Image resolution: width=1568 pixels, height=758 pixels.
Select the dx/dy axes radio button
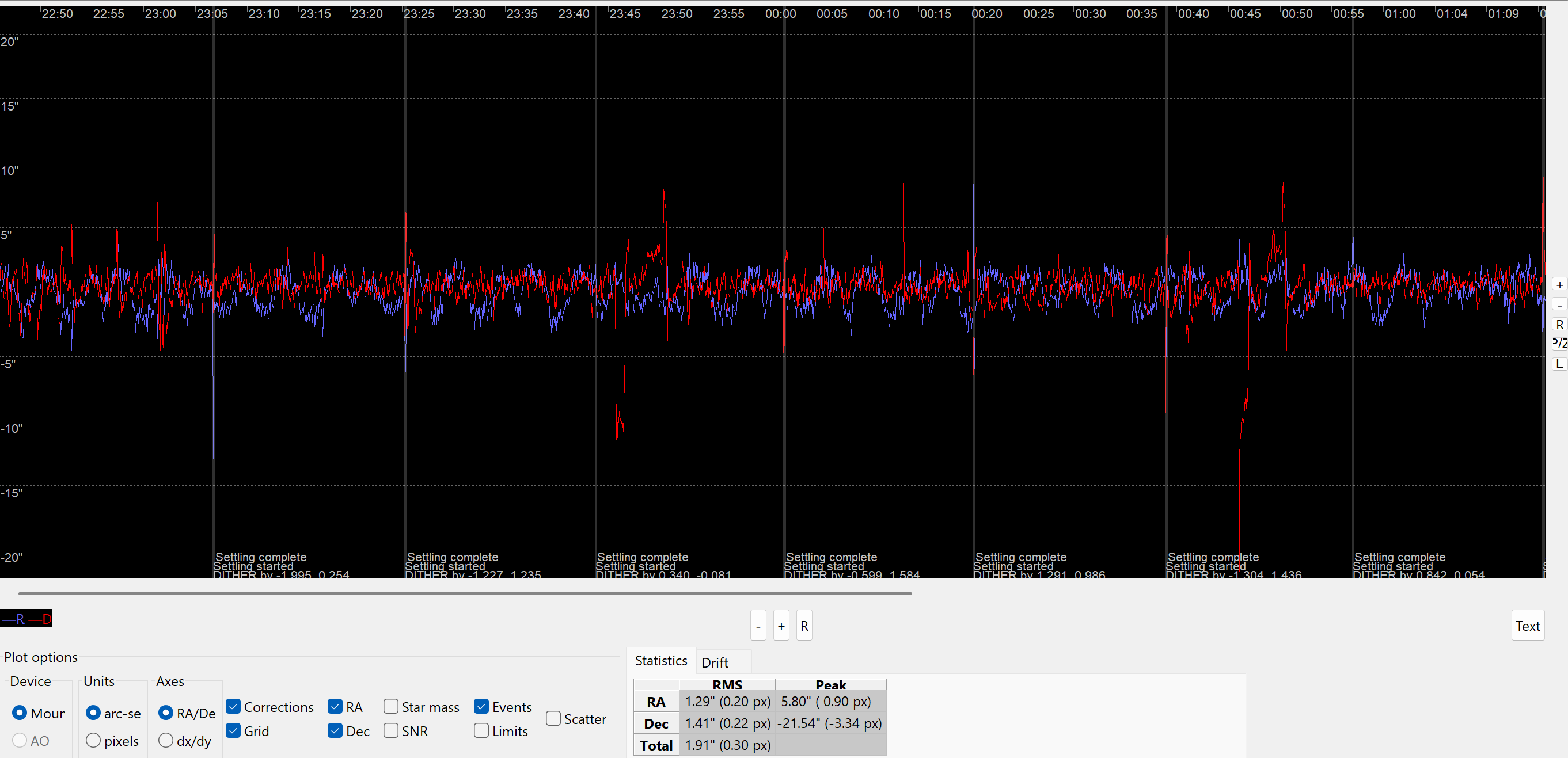pyautogui.click(x=166, y=740)
